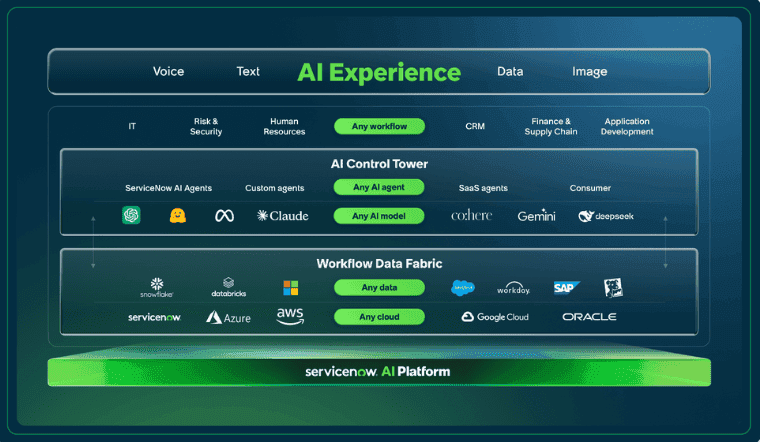The height and width of the screenshot is (442, 760).
Task: Click the green Any data pill
Action: [x=379, y=288]
